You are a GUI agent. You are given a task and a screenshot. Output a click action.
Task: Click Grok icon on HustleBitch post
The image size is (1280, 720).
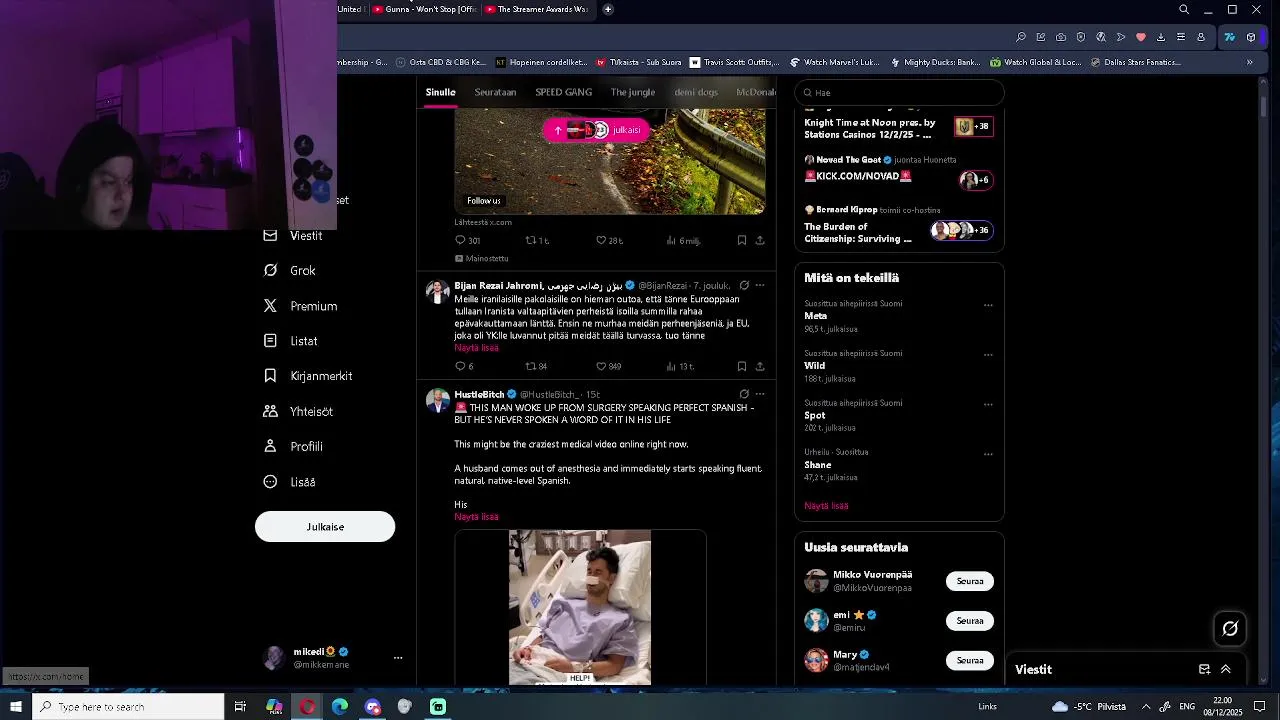743,394
